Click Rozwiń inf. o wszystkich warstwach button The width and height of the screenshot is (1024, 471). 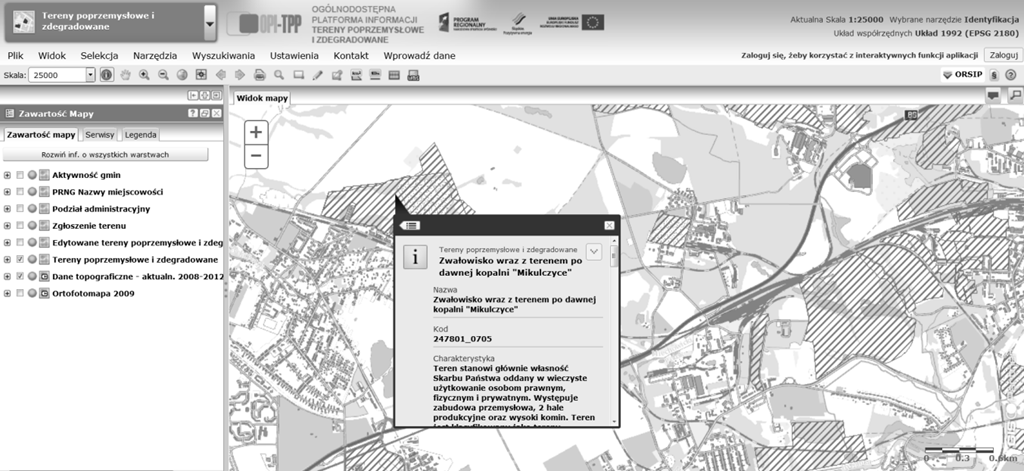tap(105, 155)
